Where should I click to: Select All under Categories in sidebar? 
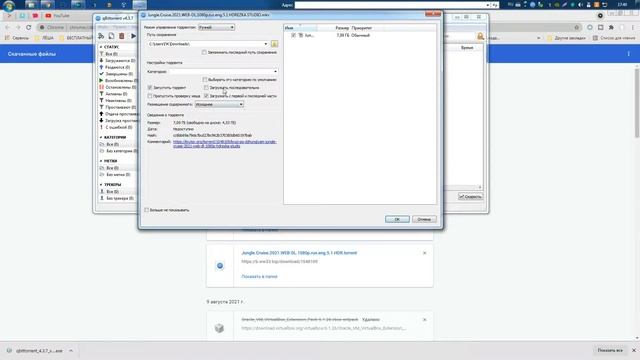tap(112, 144)
